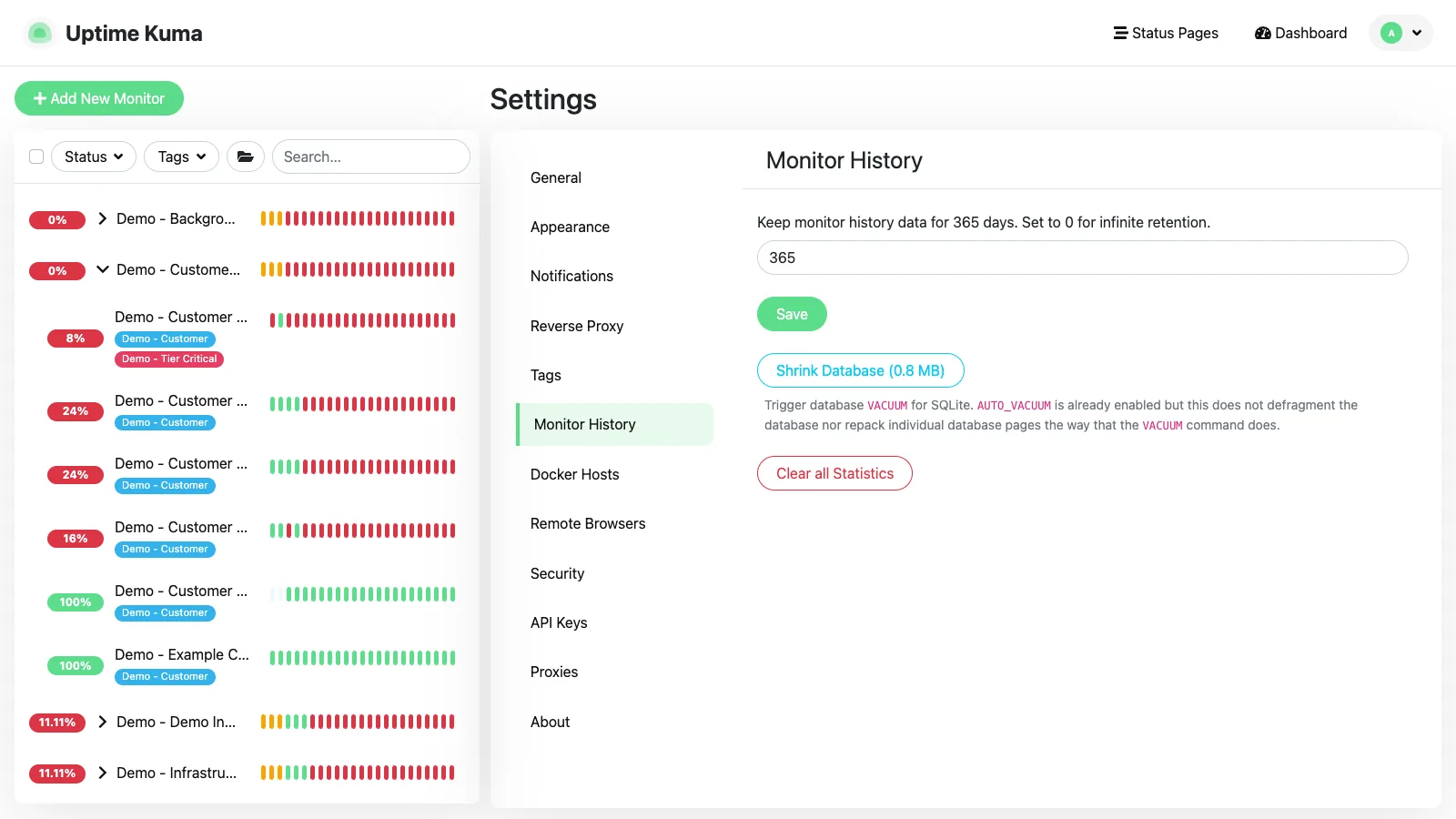1456x819 pixels.
Task: Click the 16% uptime badge
Action: pyautogui.click(x=76, y=539)
